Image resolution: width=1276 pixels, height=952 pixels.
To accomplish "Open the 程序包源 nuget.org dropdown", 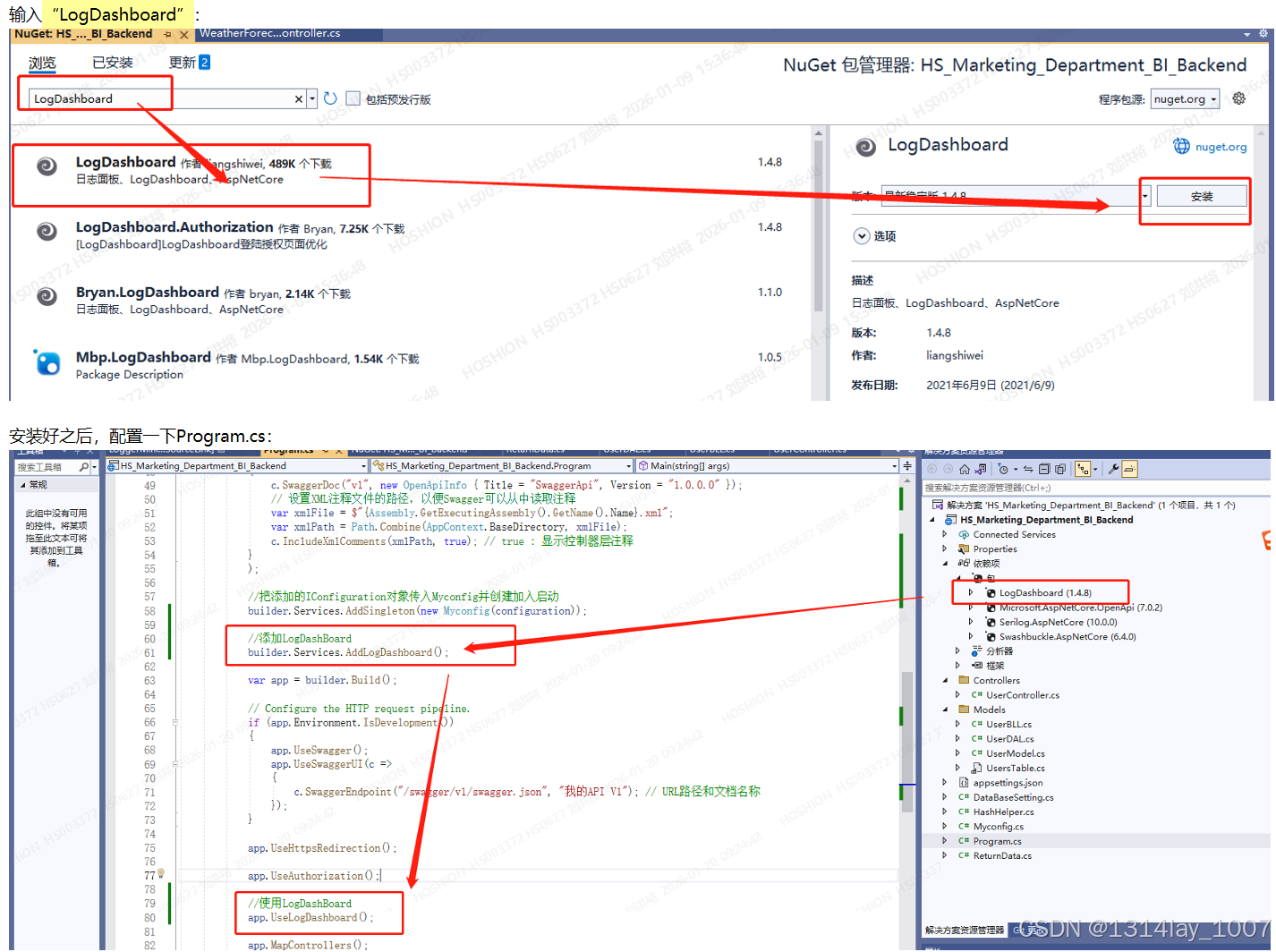I will [1185, 99].
